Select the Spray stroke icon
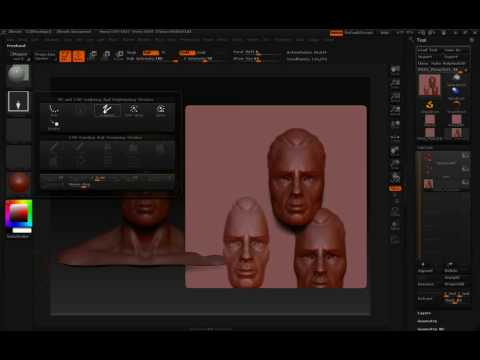Image resolution: width=480 pixels, height=360 pixels. 161,110
